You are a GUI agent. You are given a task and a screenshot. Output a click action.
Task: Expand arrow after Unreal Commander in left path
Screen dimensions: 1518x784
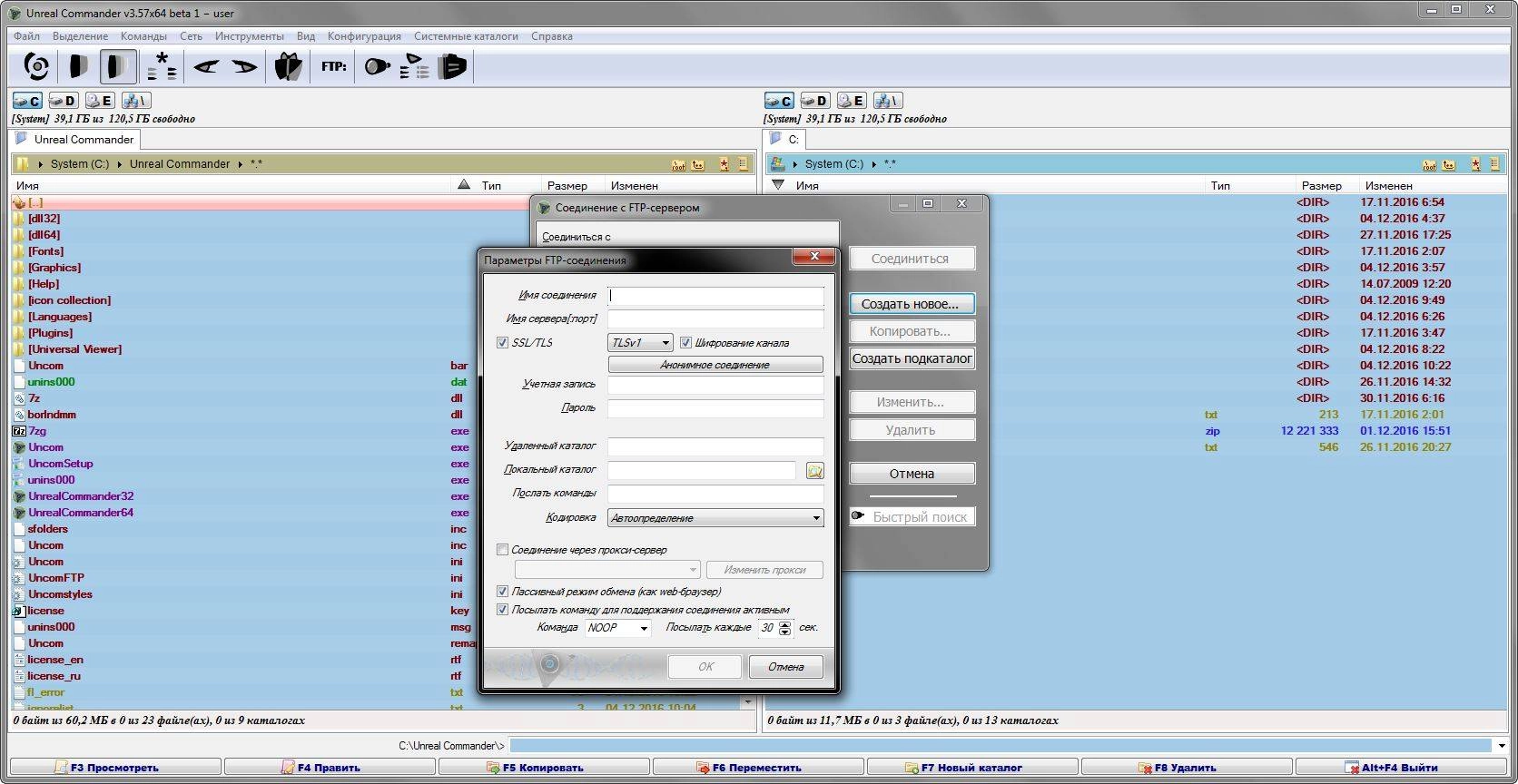241,164
